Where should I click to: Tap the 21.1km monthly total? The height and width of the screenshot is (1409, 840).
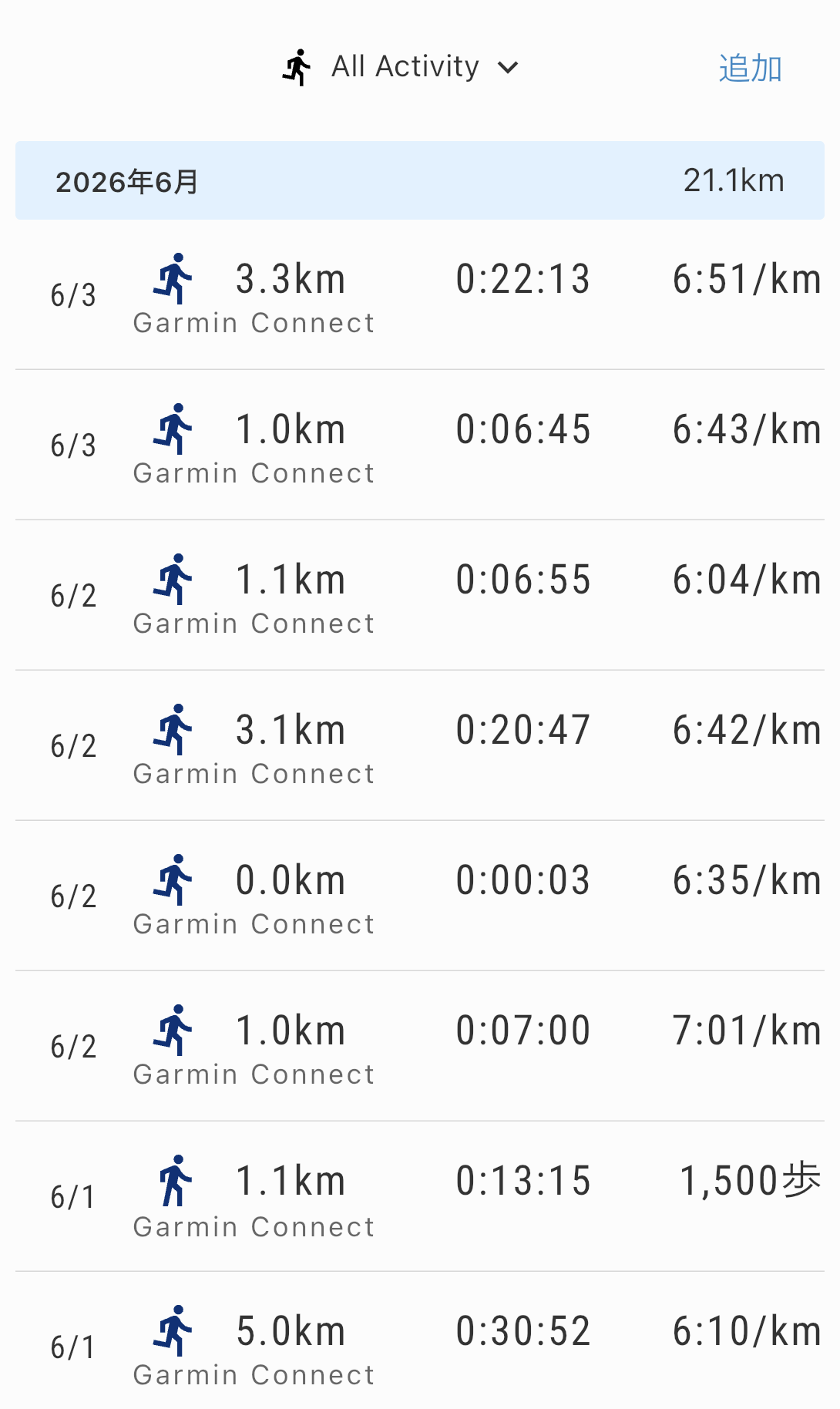pyautogui.click(x=734, y=180)
